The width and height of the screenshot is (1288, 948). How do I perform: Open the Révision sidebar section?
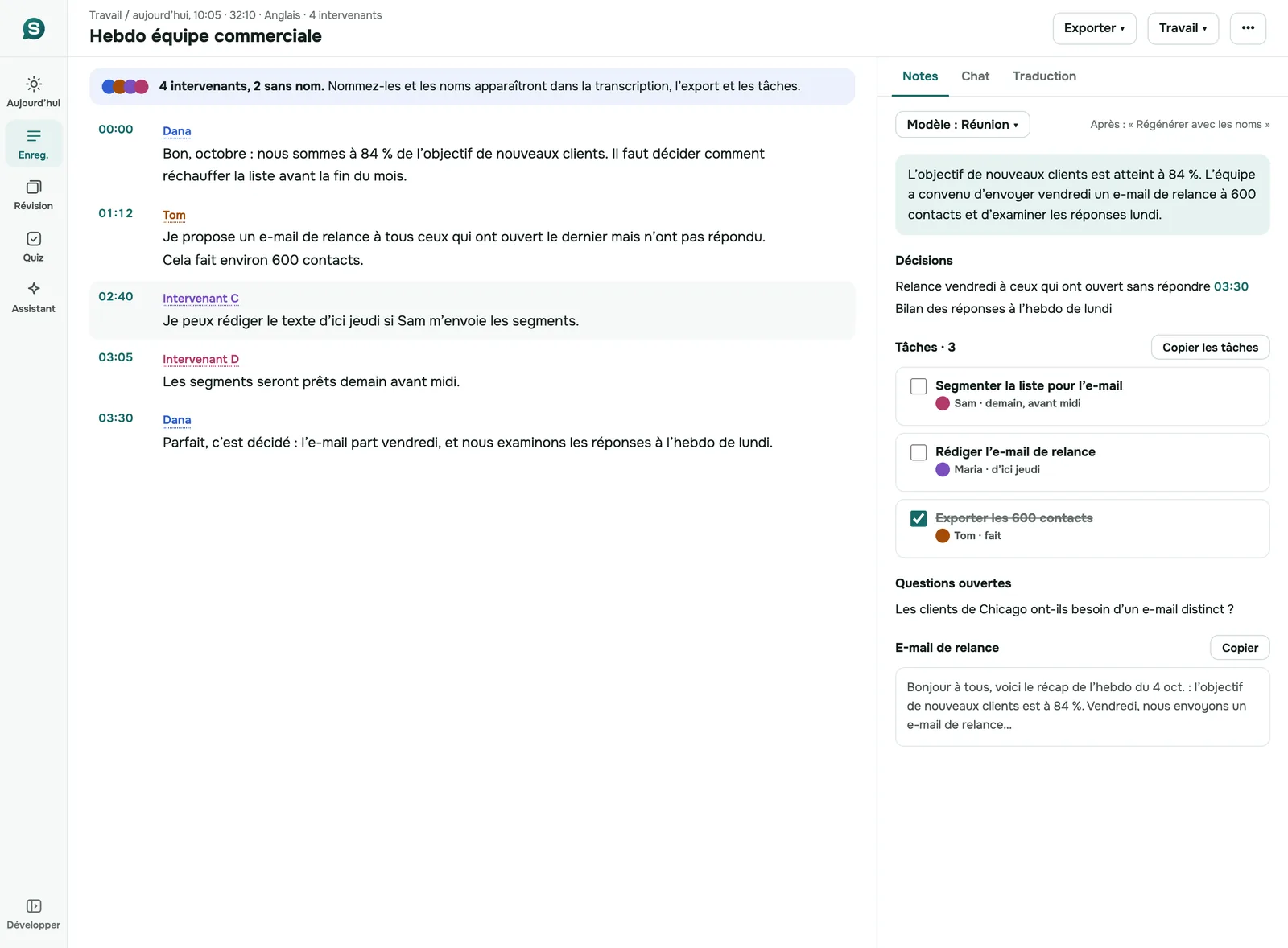click(x=33, y=195)
